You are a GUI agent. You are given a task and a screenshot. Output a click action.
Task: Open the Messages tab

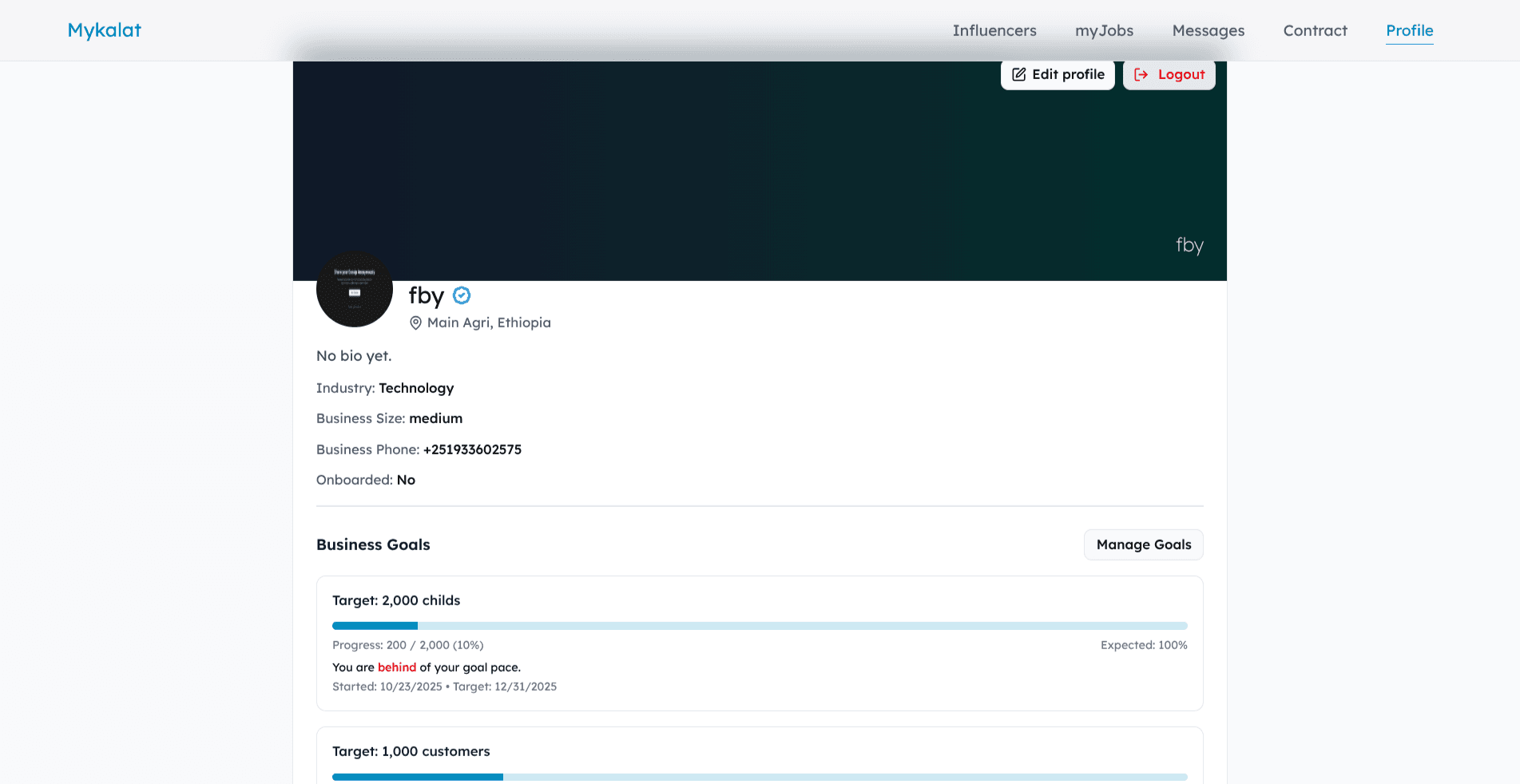tap(1208, 30)
